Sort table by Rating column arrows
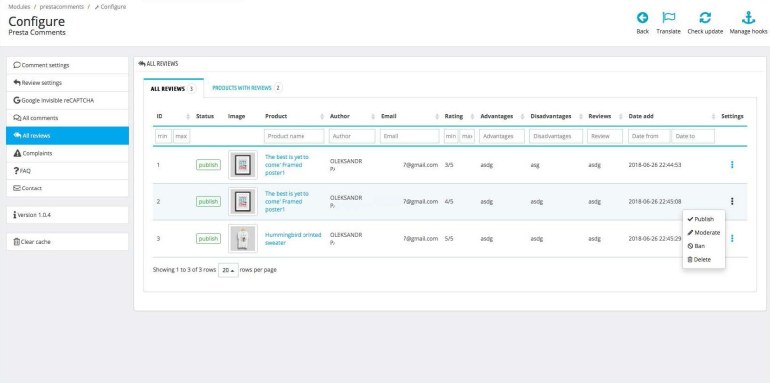 [472, 116]
